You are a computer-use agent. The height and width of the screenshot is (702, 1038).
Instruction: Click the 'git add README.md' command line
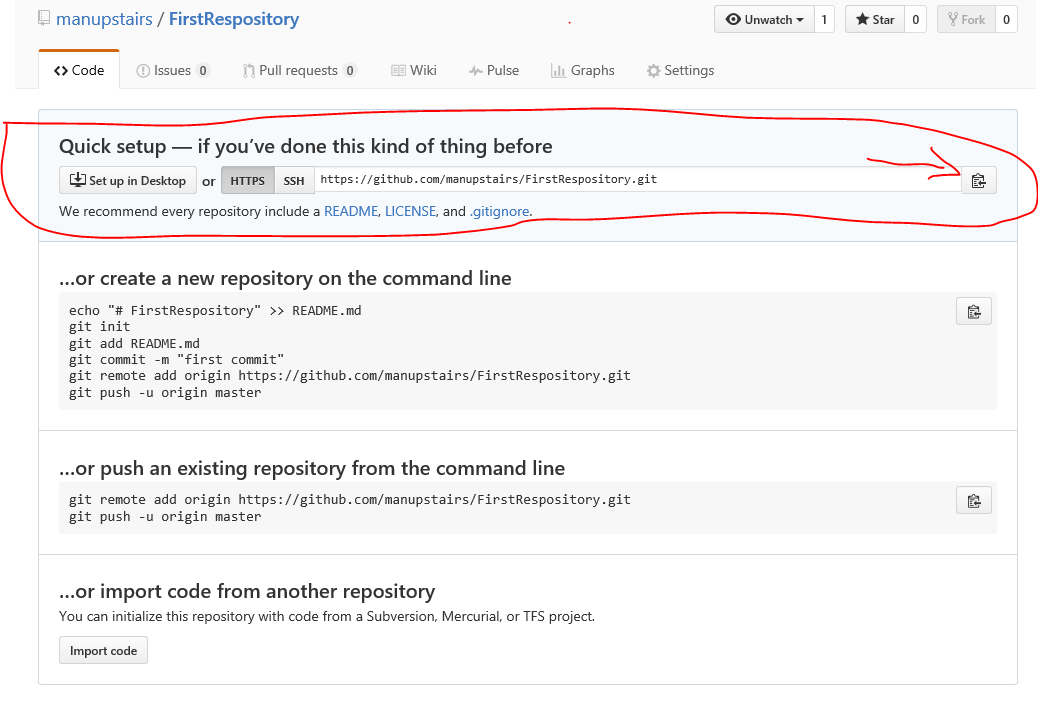tap(134, 343)
